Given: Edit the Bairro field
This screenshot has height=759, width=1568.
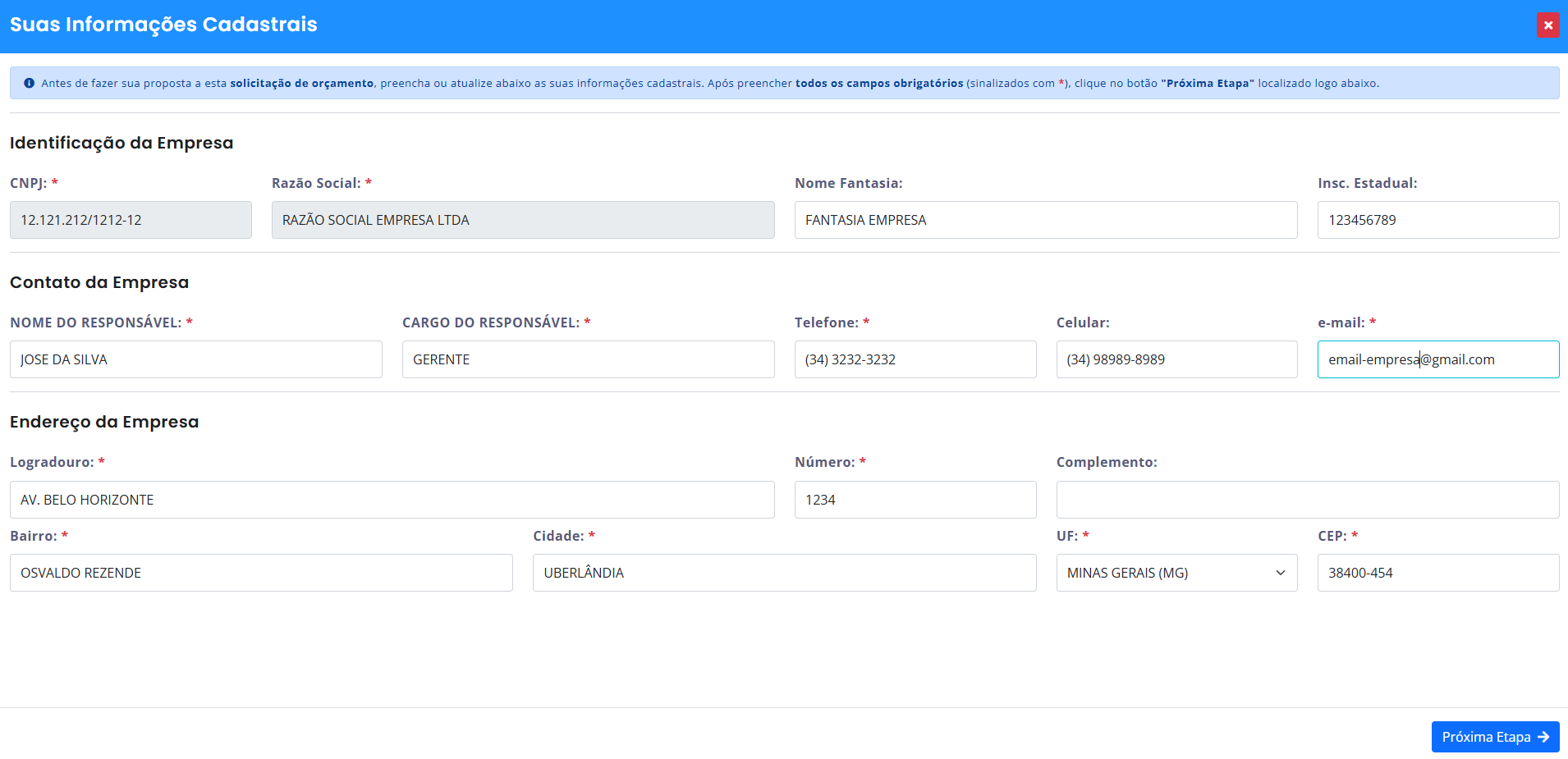Looking at the screenshot, I should pyautogui.click(x=261, y=573).
